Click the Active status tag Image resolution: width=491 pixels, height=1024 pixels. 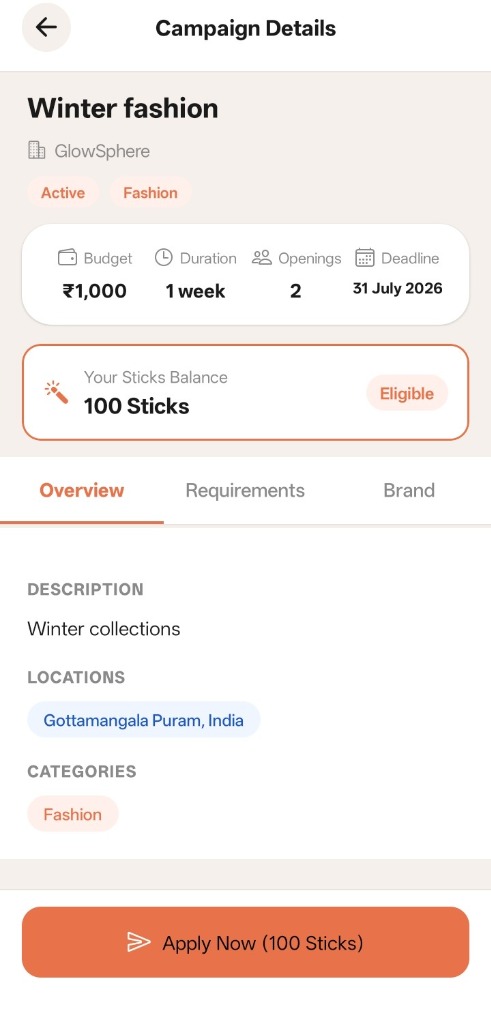63,193
